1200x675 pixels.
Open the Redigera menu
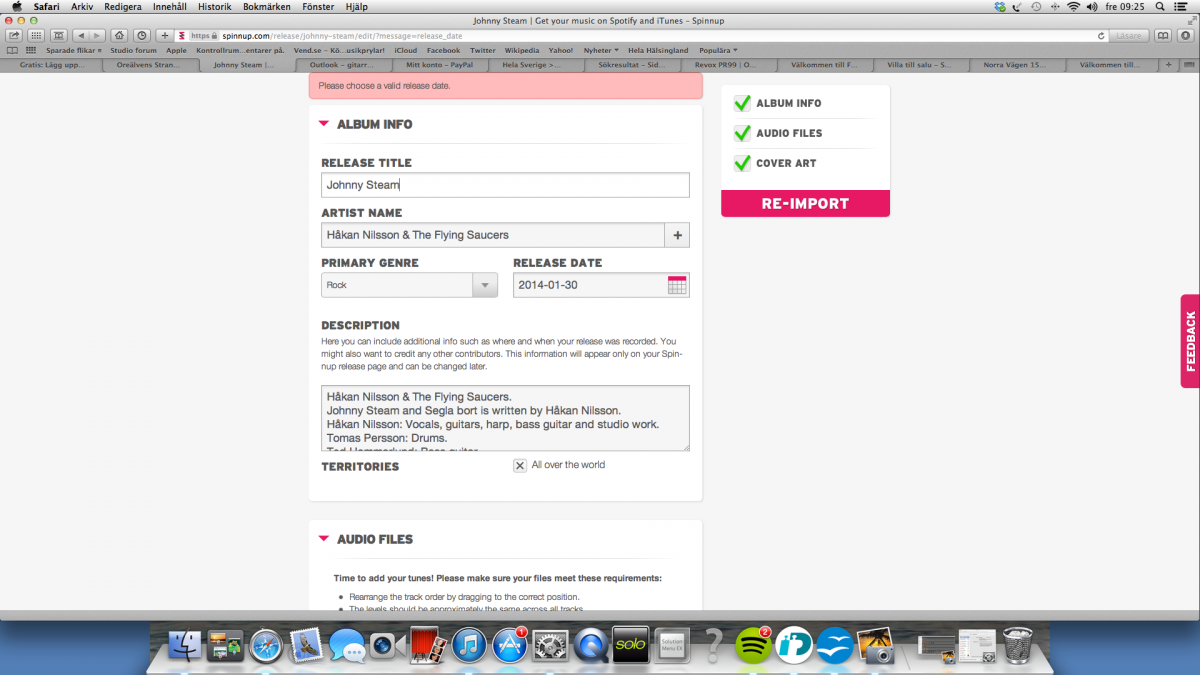[123, 6]
